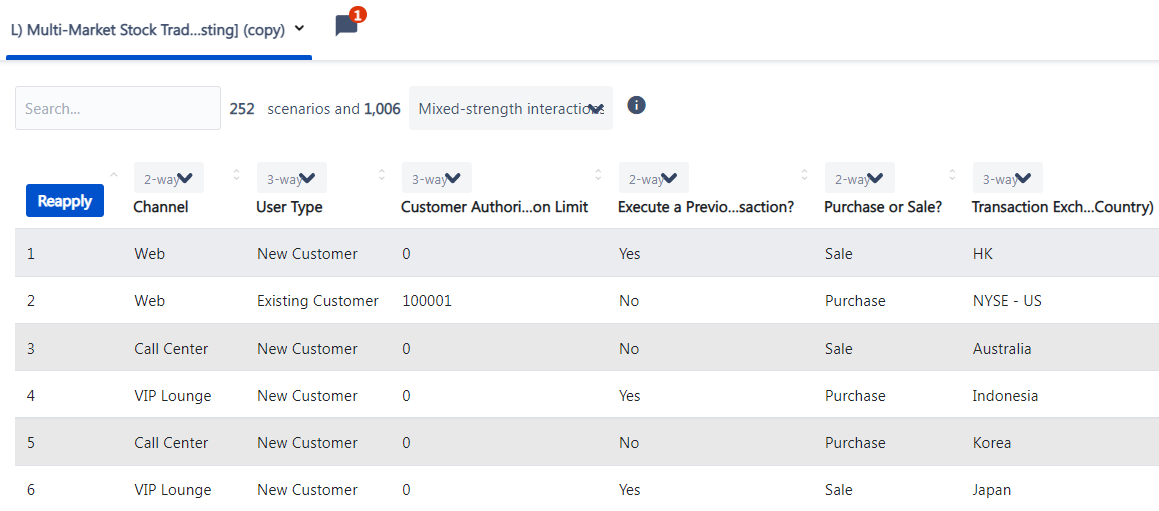Open the Mixed-strength interactions dropdown
Screen dimensions: 1159x511
(511, 108)
